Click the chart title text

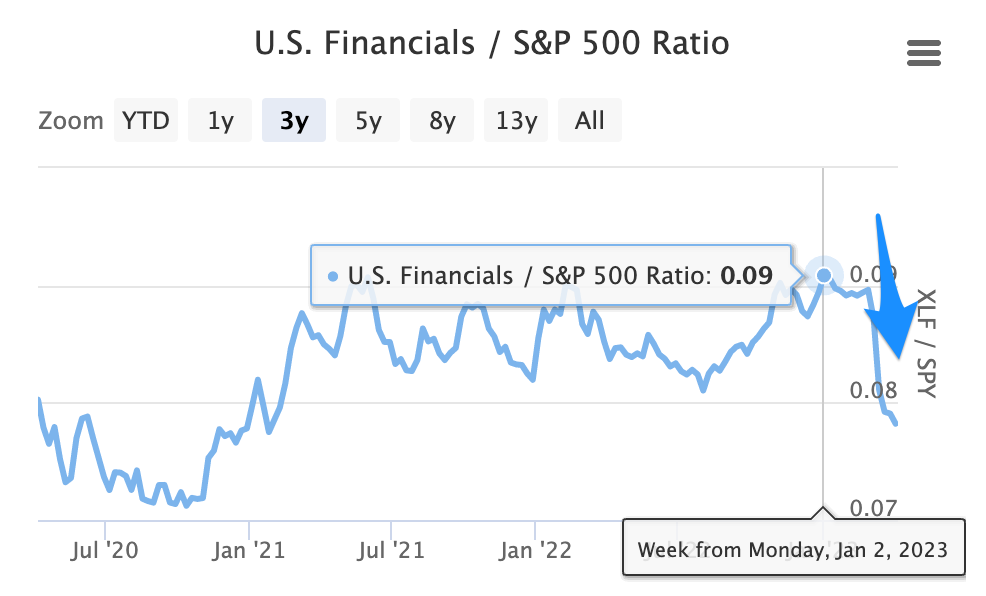pyautogui.click(x=492, y=43)
